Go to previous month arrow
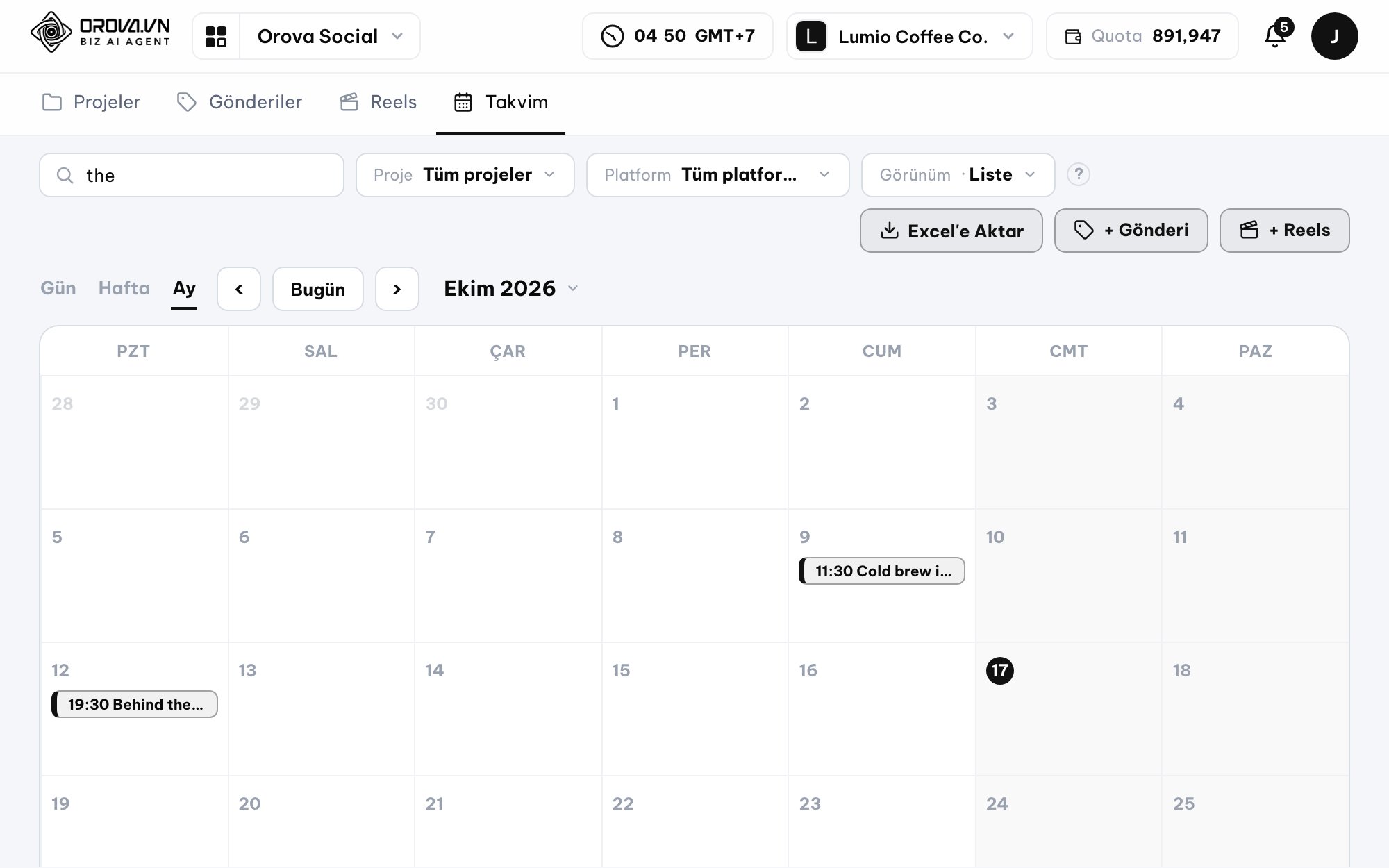Viewport: 1389px width, 868px height. coord(239,289)
